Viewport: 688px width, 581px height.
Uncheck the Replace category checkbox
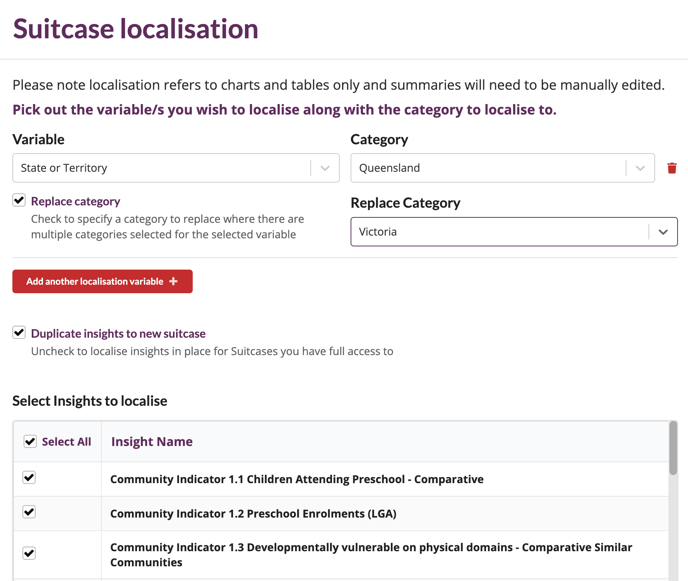click(x=19, y=201)
